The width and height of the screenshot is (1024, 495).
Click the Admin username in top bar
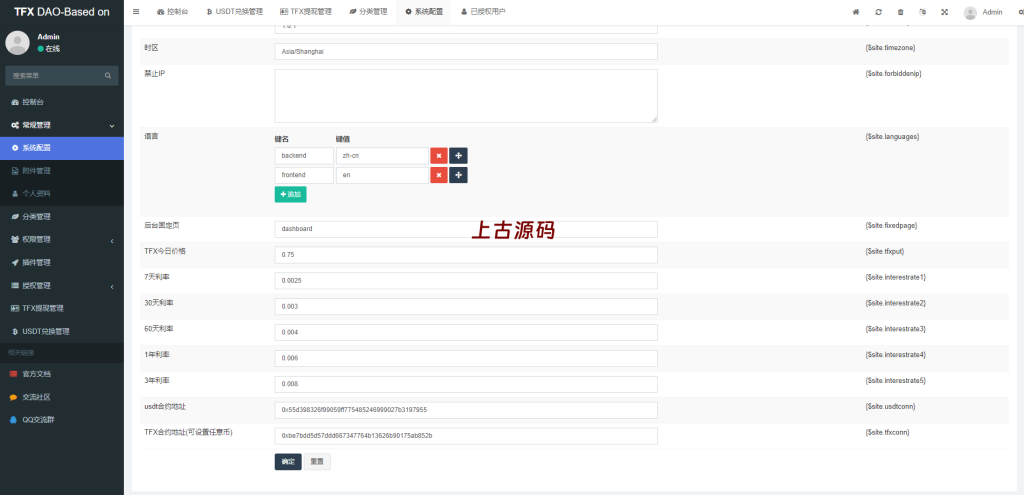(x=992, y=12)
